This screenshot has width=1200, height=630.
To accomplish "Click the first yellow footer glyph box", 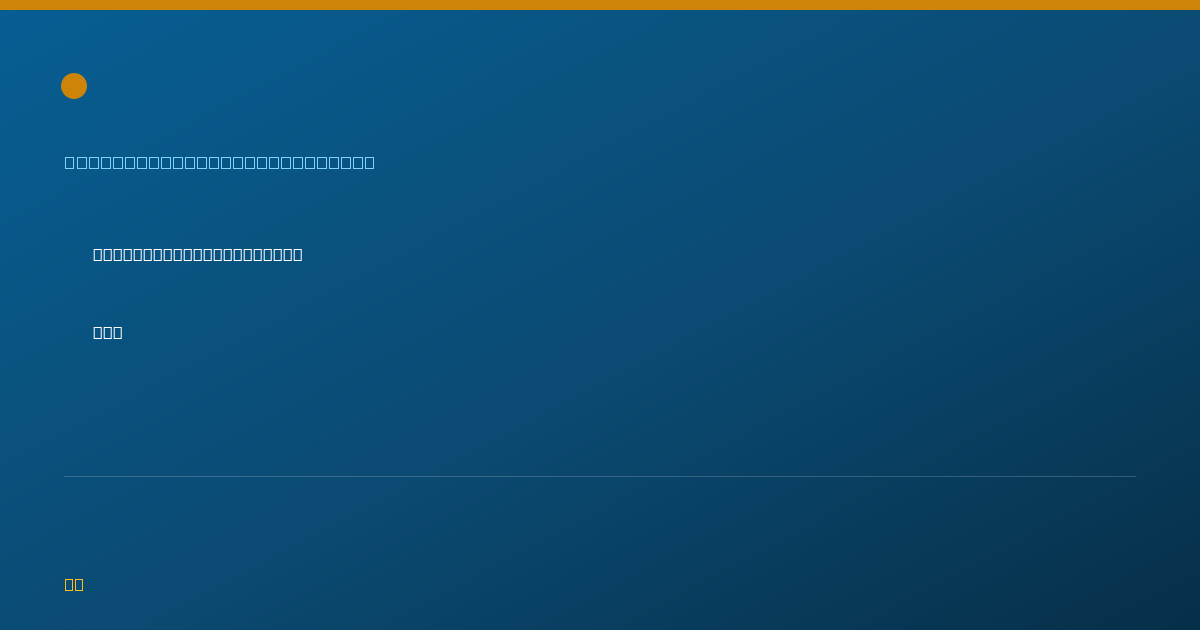I will click(69, 584).
